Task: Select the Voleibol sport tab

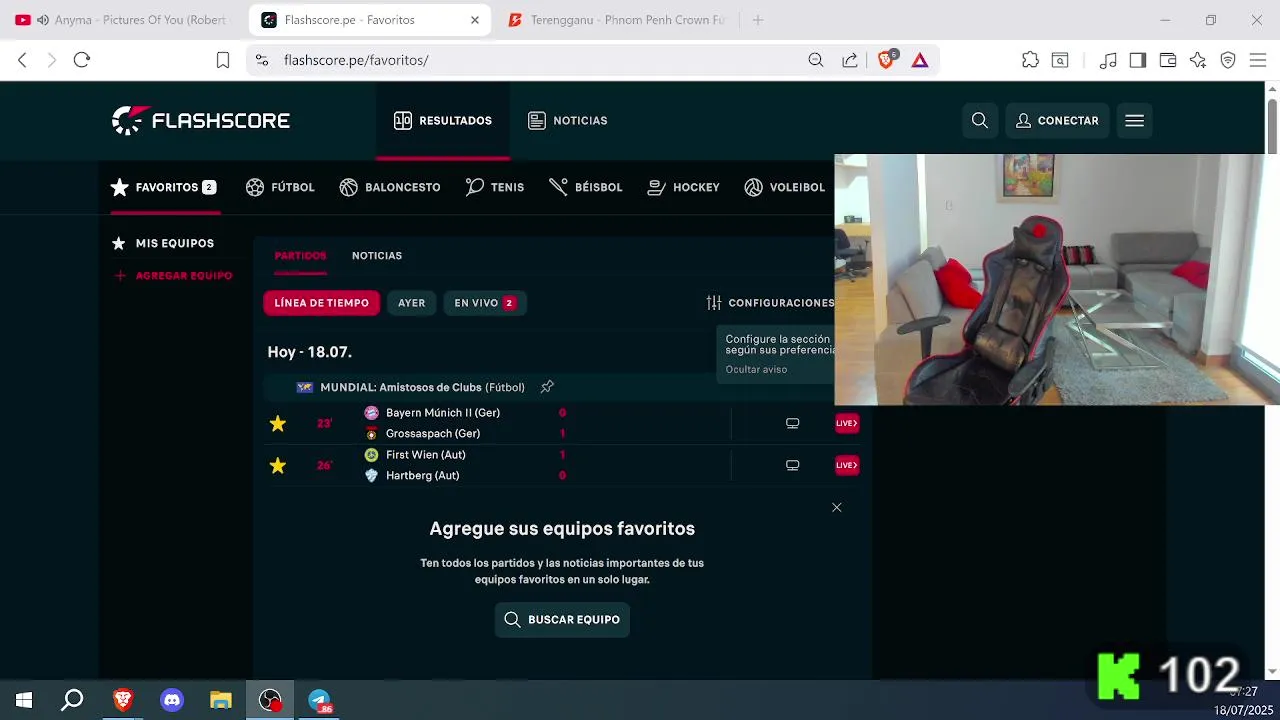Action: pos(785,187)
